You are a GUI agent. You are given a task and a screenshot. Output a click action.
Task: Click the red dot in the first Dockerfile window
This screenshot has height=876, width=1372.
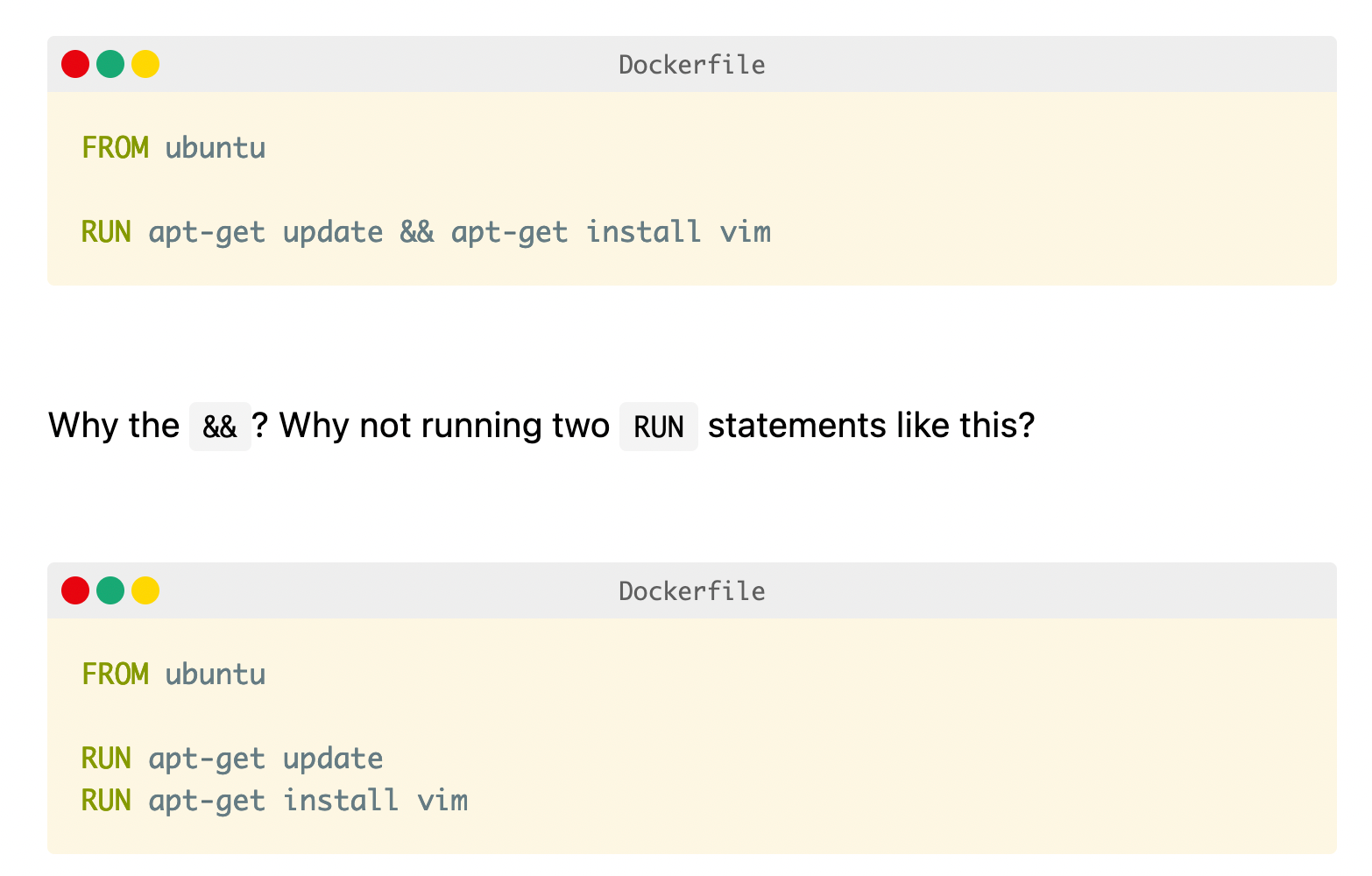click(75, 64)
